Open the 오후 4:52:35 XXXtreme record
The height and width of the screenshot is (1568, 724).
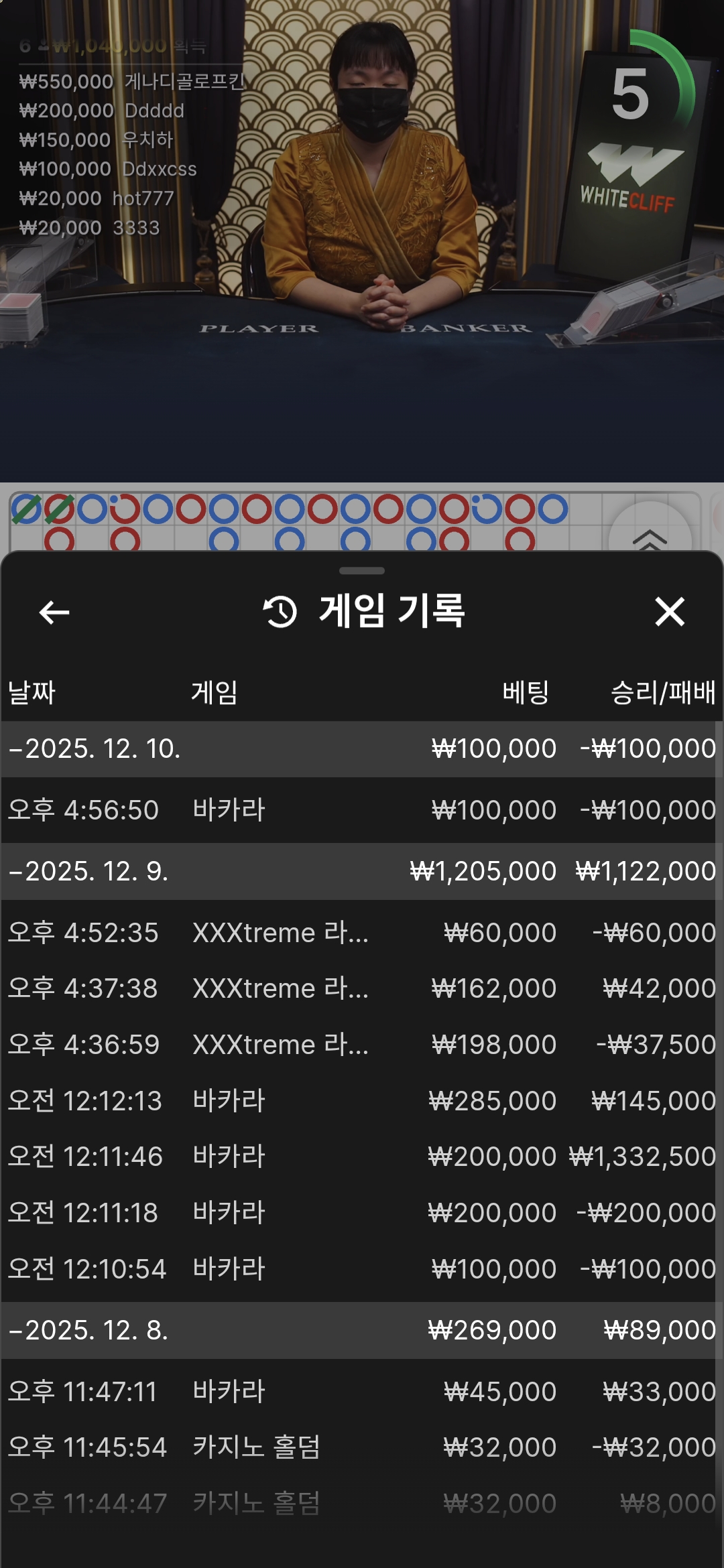362,933
